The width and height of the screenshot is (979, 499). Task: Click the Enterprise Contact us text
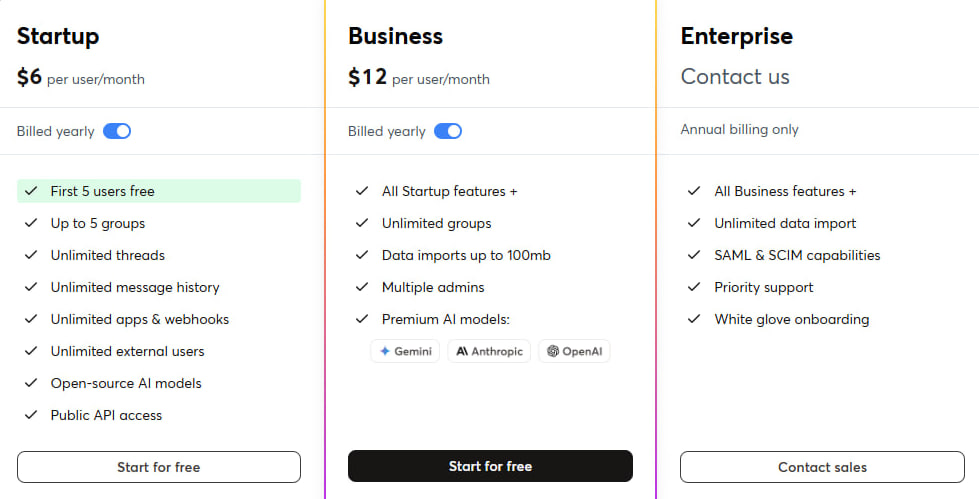(735, 77)
